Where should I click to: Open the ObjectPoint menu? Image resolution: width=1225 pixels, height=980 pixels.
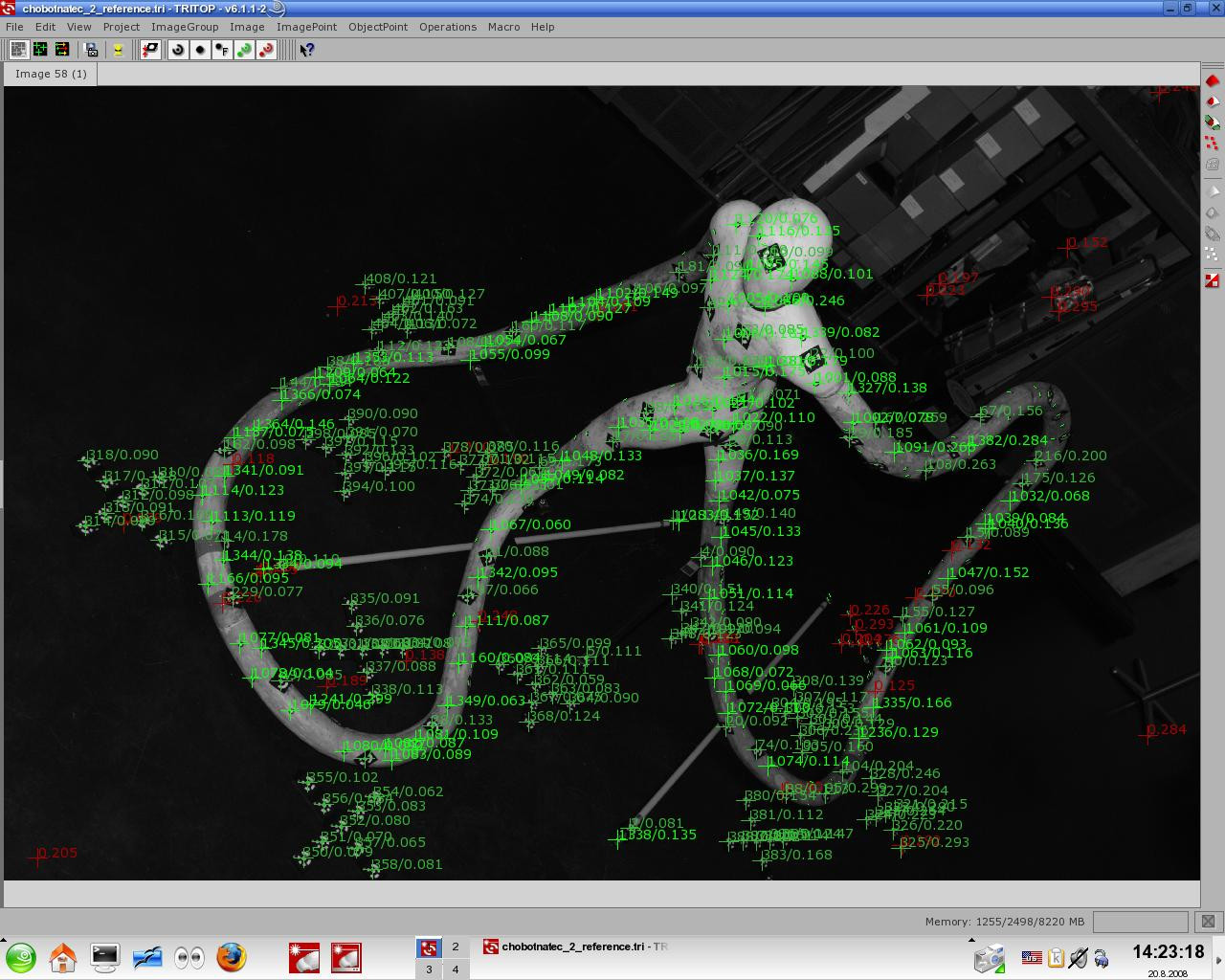[377, 27]
